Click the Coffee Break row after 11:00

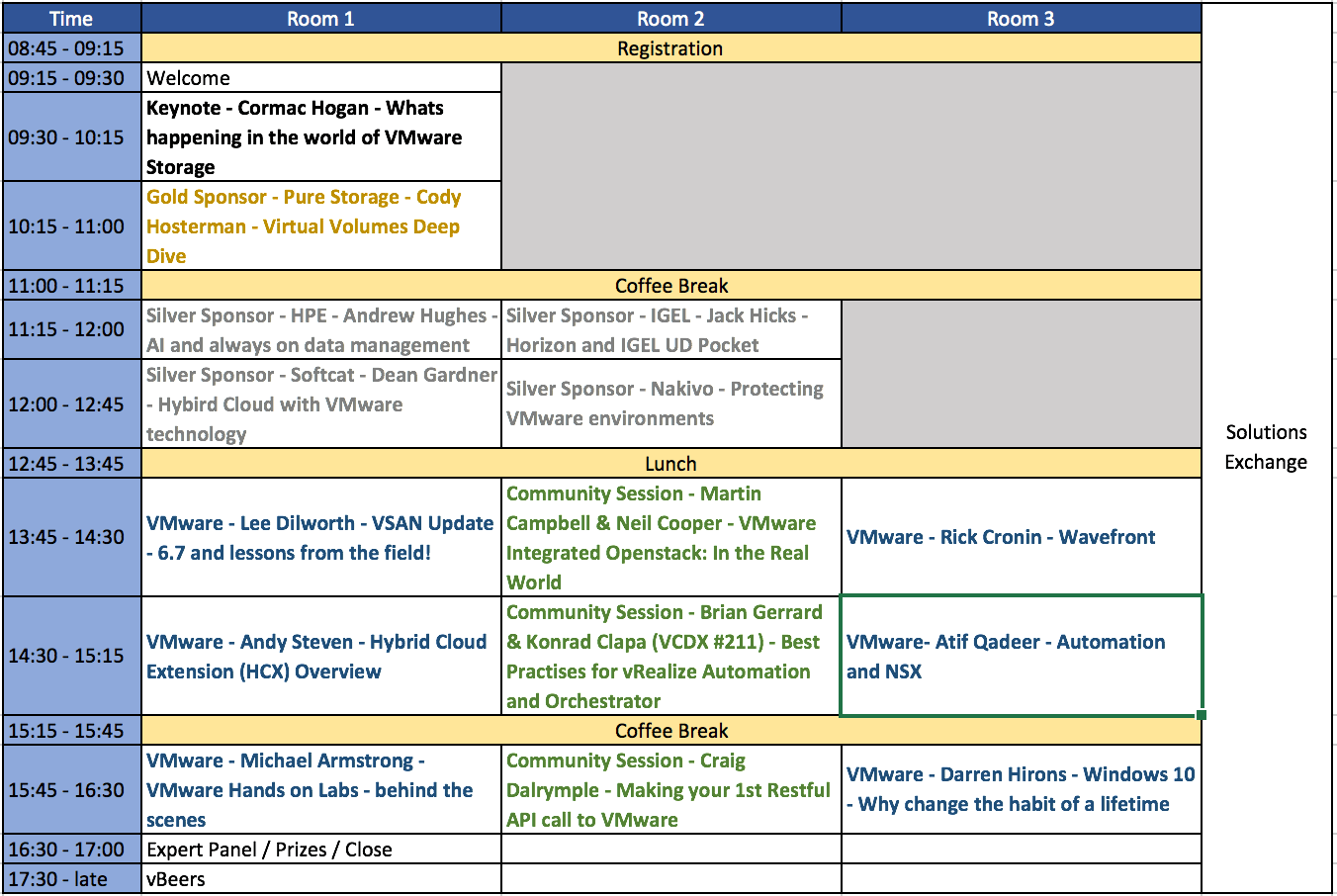(671, 286)
